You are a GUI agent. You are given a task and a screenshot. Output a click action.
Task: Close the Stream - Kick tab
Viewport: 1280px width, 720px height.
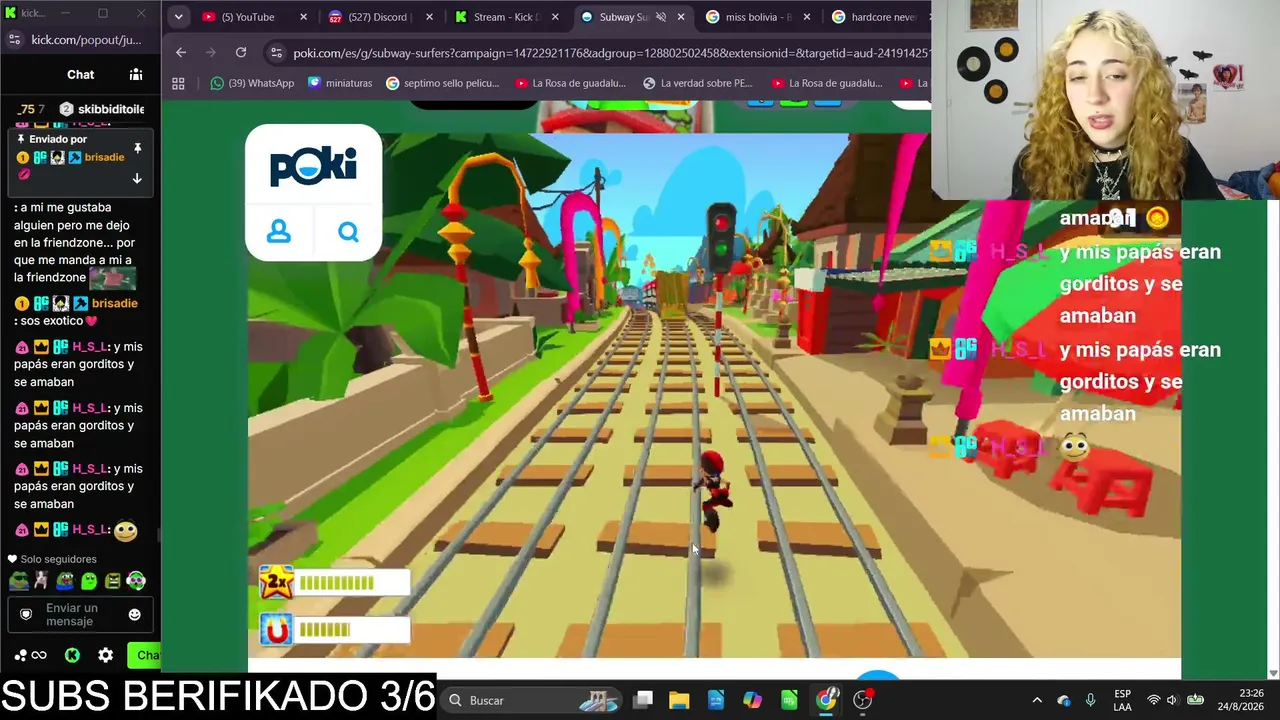point(556,17)
